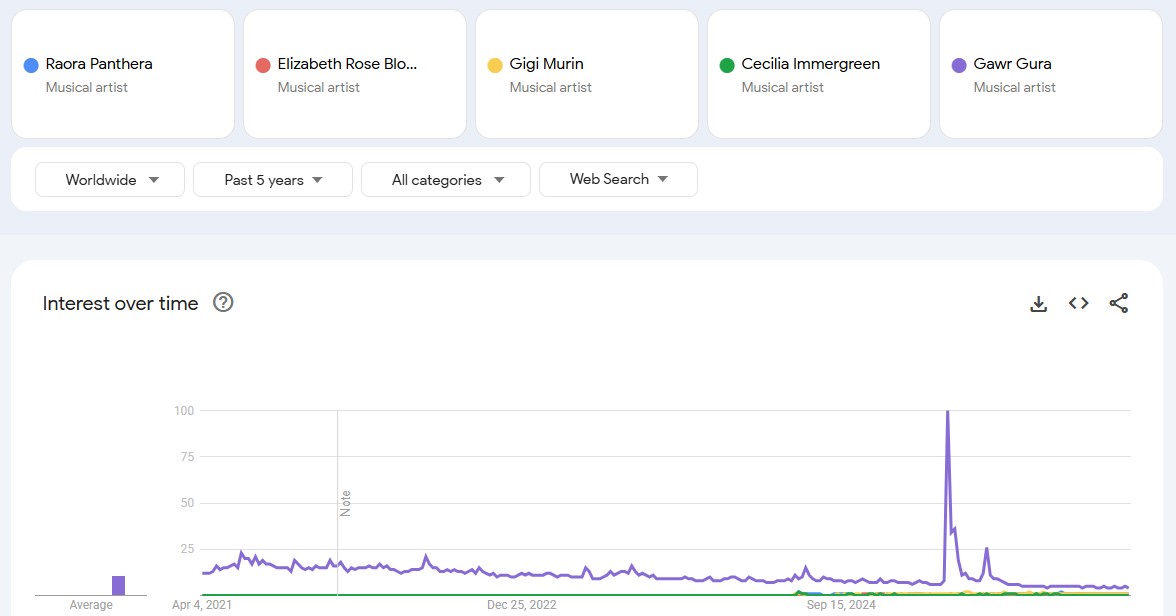
Task: Click the purple dot for Gawr Gura
Action: click(x=958, y=65)
